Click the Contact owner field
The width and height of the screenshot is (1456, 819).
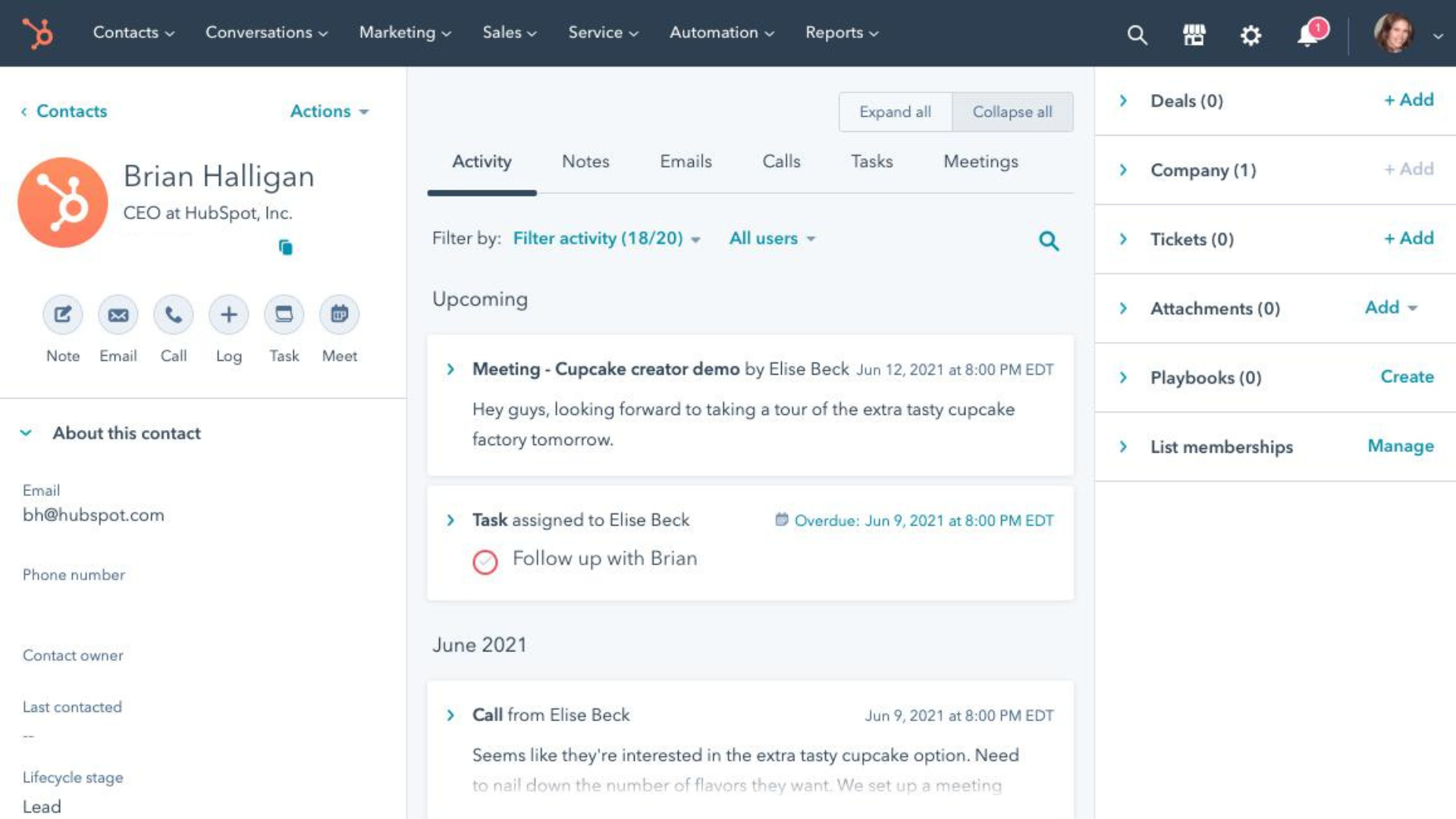(x=73, y=655)
